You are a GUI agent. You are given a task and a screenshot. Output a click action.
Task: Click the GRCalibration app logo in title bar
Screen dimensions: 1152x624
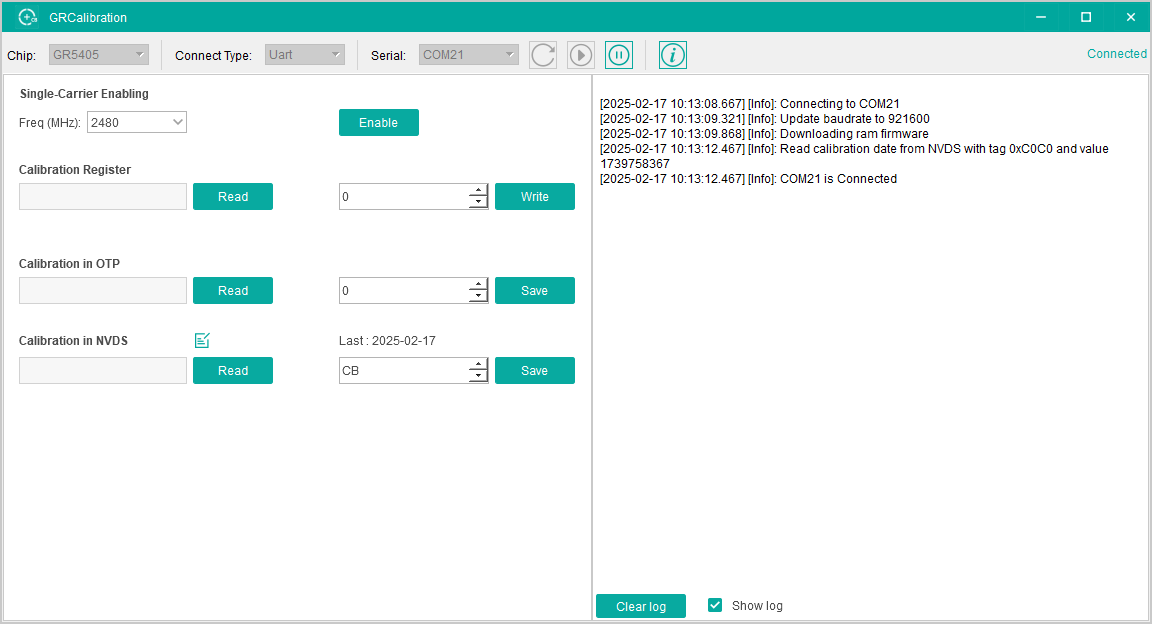pos(28,17)
